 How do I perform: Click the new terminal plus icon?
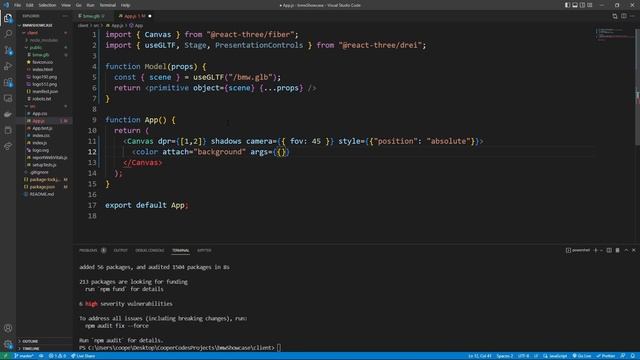[596, 250]
